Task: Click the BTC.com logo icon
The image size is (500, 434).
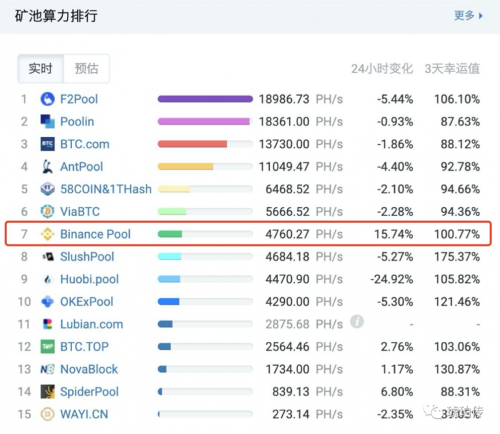Action: pyautogui.click(x=47, y=144)
